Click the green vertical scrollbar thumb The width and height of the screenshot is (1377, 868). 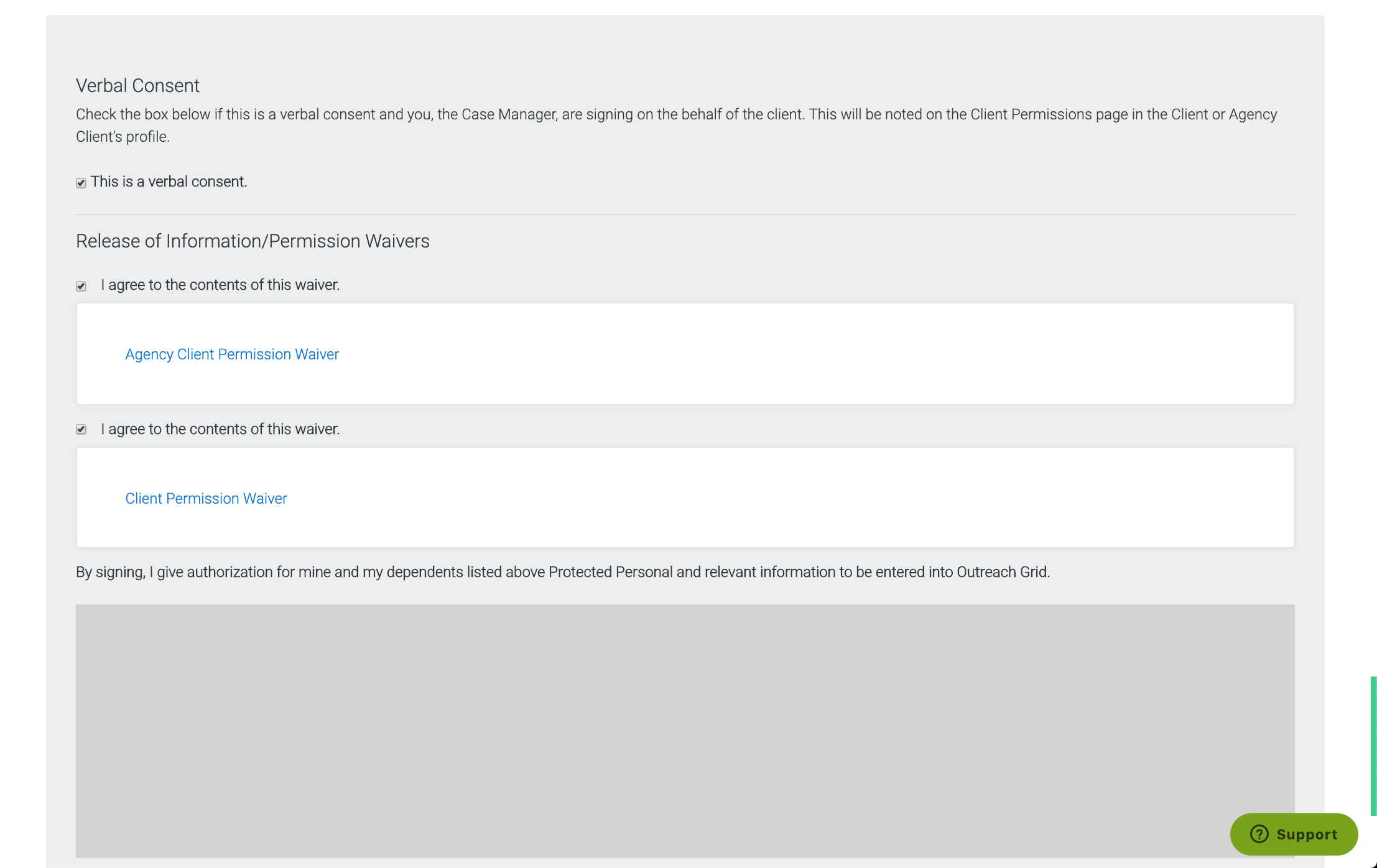pyautogui.click(x=1373, y=746)
